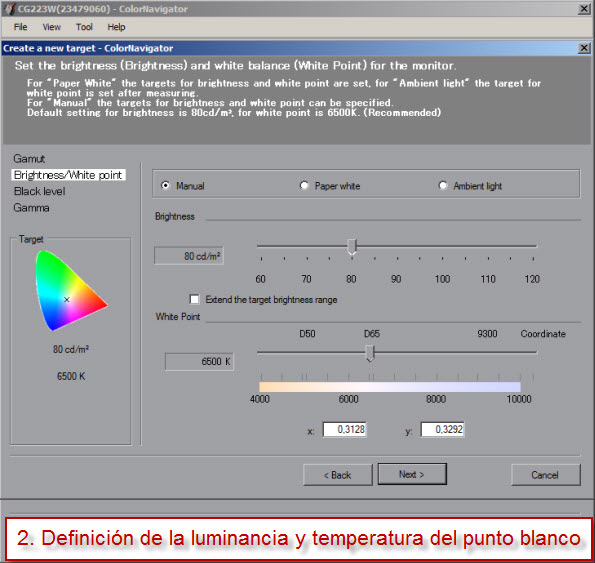Click the White Point slider thumb
Screen dimensions: 595x563
pyautogui.click(x=370, y=353)
